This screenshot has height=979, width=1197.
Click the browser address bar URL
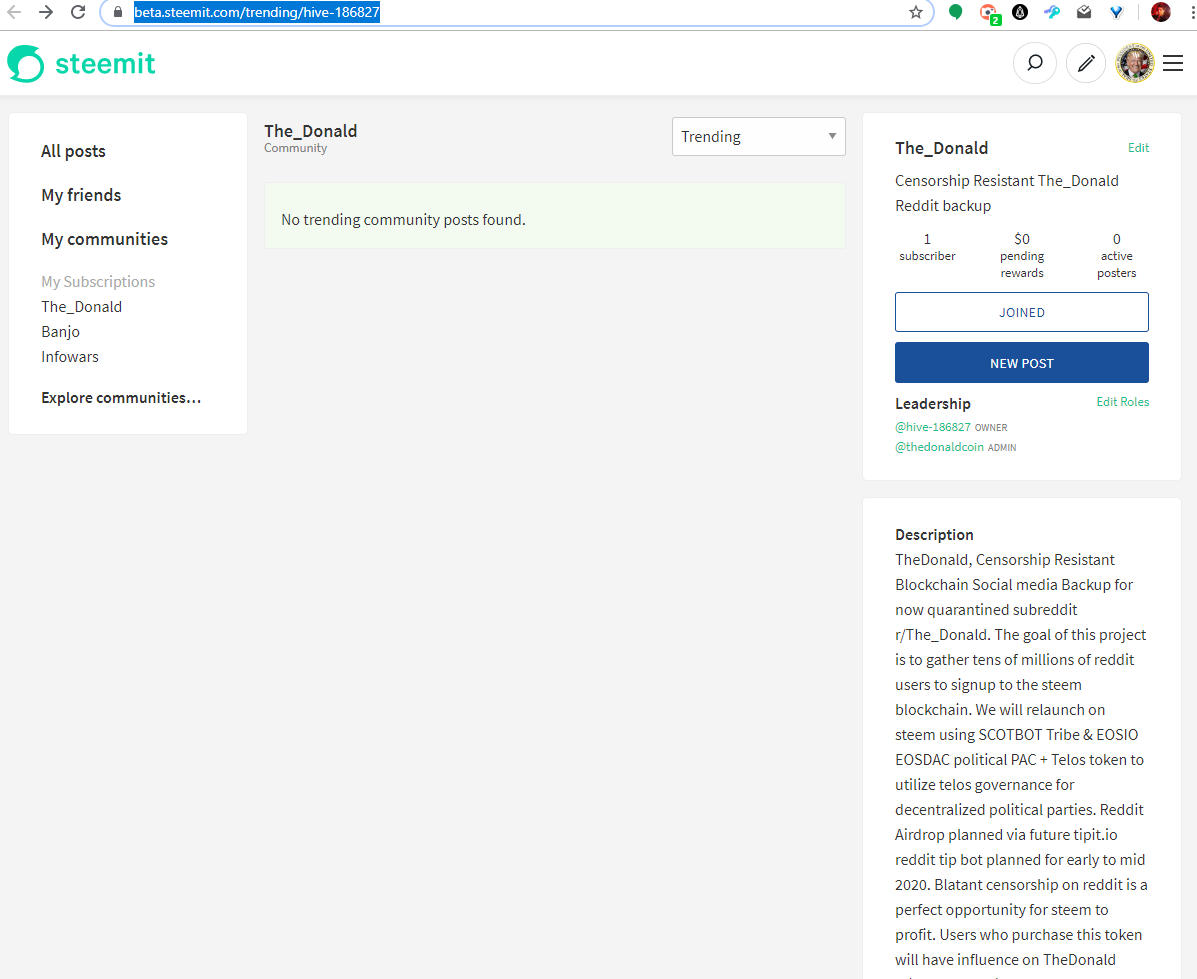coord(256,12)
